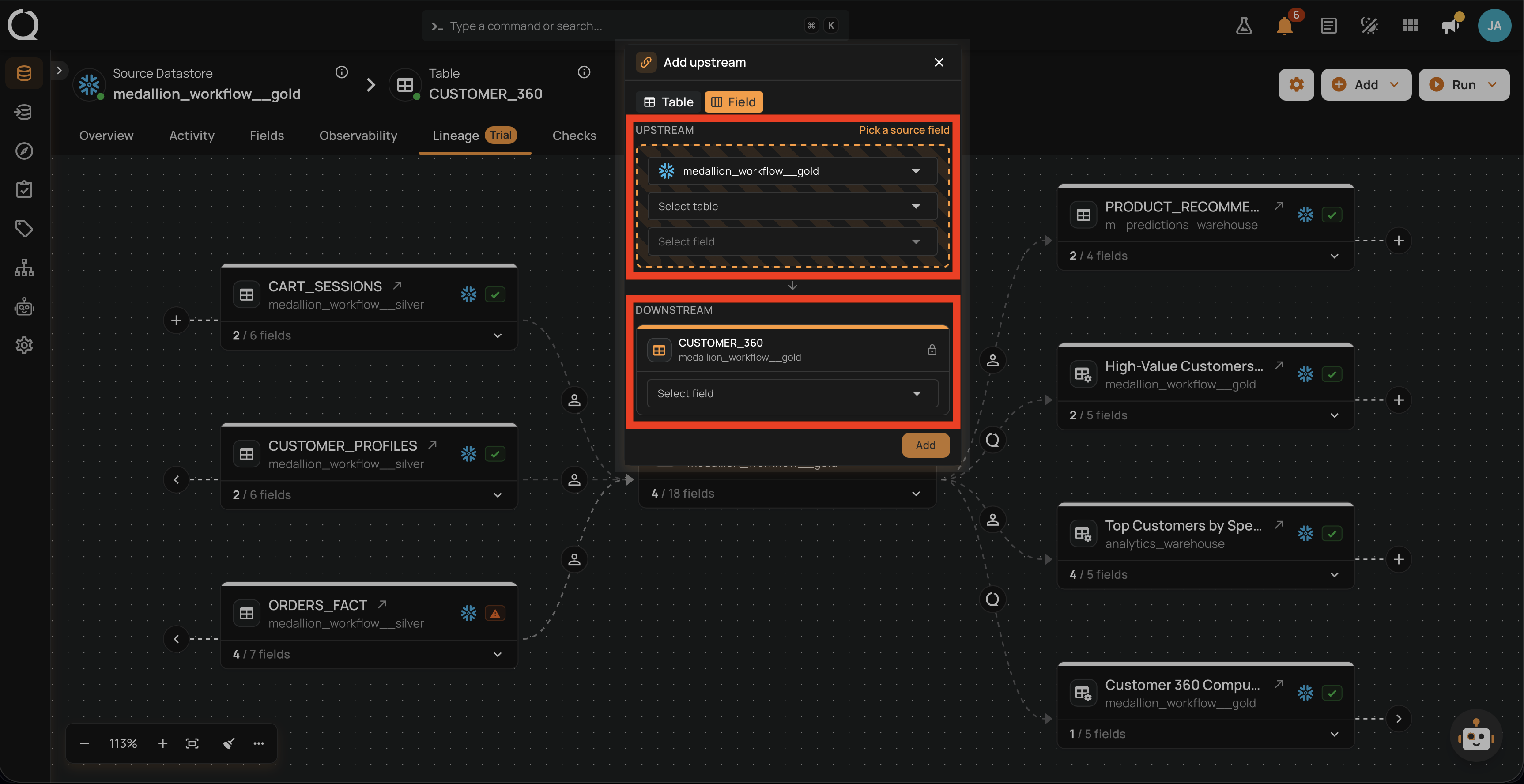Expand CART_SESSIONS fields list
This screenshot has width=1524, height=784.
click(x=498, y=335)
